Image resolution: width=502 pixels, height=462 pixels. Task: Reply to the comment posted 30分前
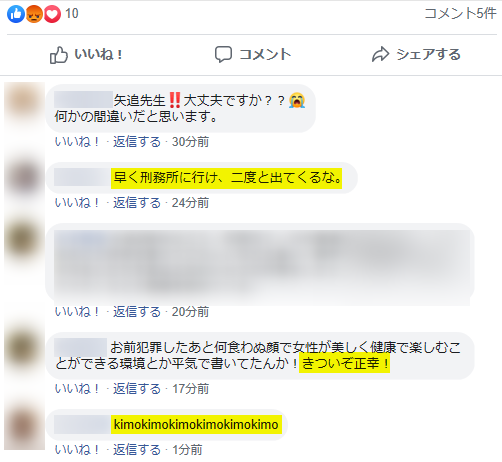pyautogui.click(x=137, y=142)
